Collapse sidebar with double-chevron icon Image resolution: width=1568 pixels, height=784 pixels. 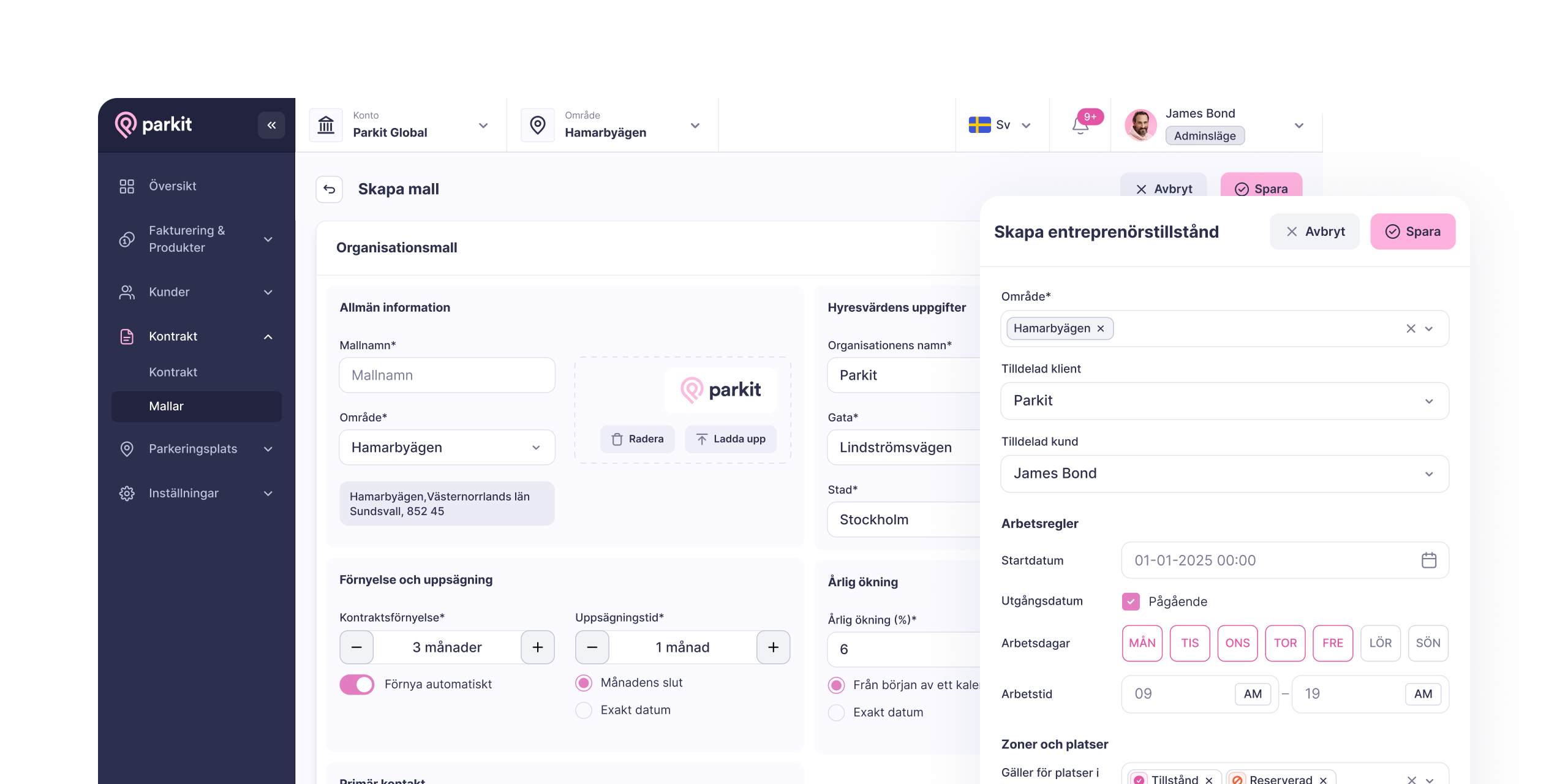click(271, 125)
